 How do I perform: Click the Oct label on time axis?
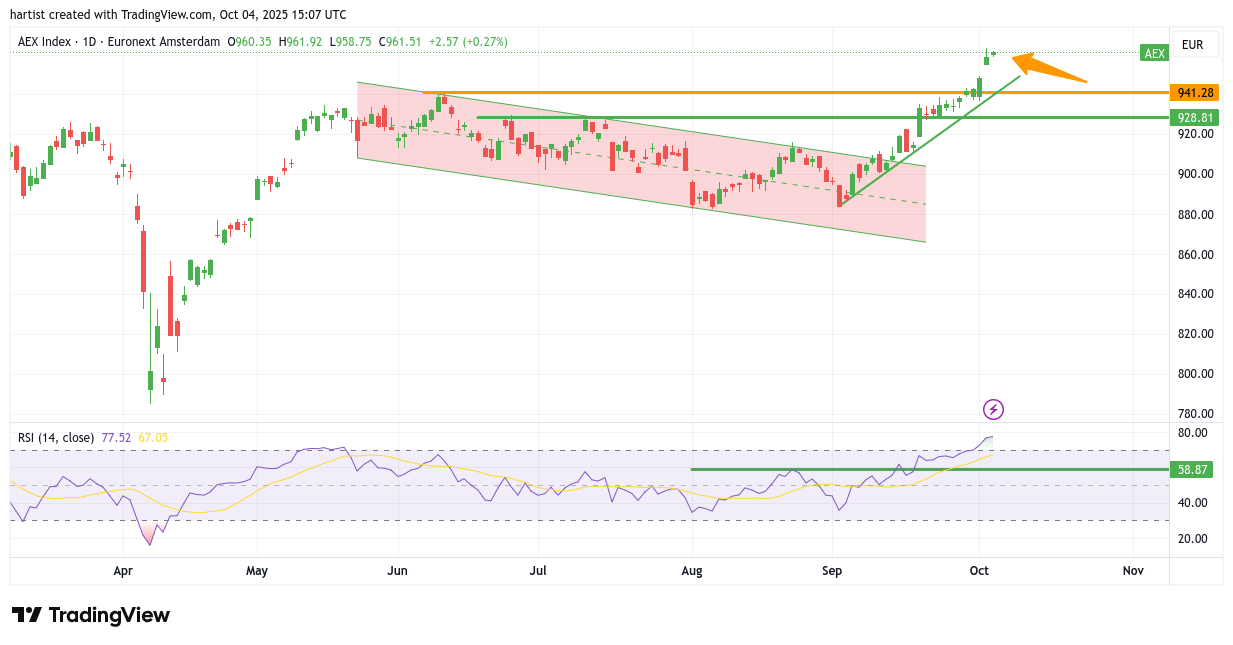tap(979, 571)
